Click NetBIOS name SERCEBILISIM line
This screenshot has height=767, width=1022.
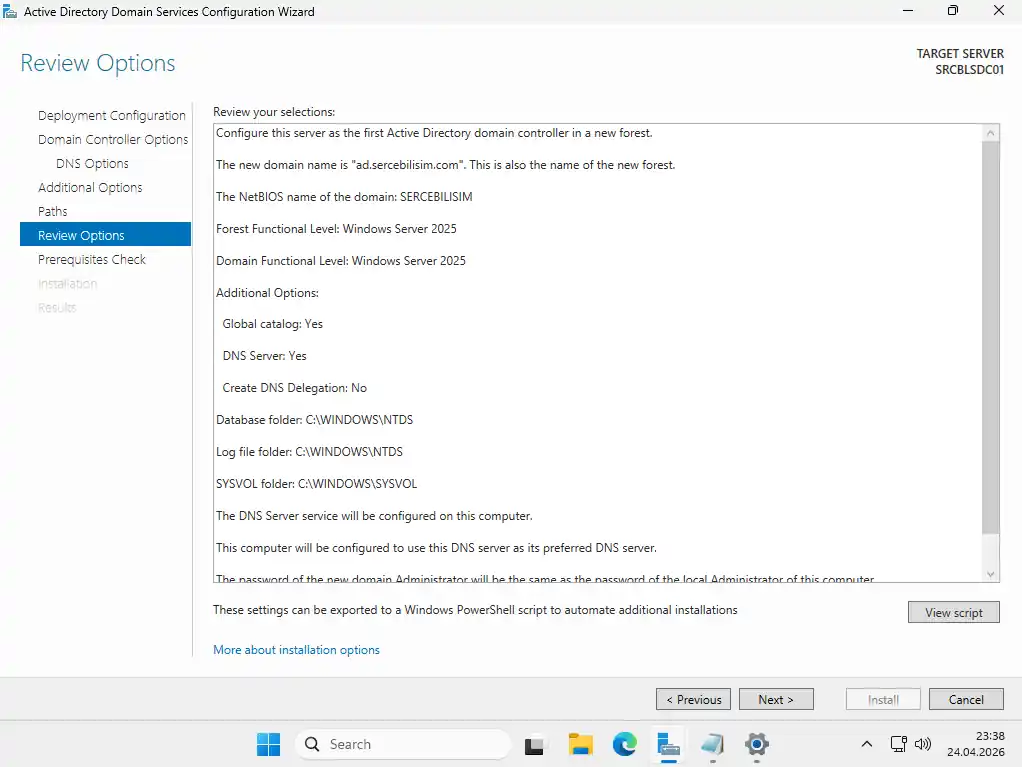pos(344,197)
